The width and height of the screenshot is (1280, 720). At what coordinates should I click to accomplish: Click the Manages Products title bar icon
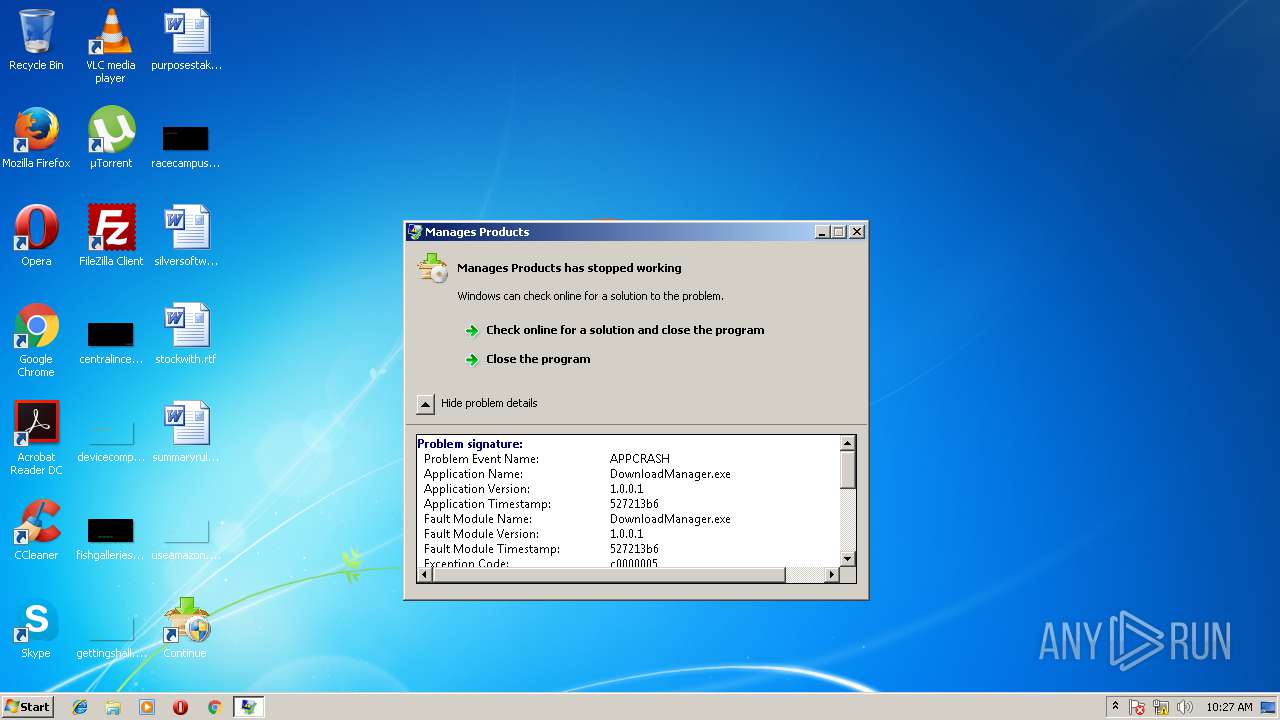(x=415, y=232)
